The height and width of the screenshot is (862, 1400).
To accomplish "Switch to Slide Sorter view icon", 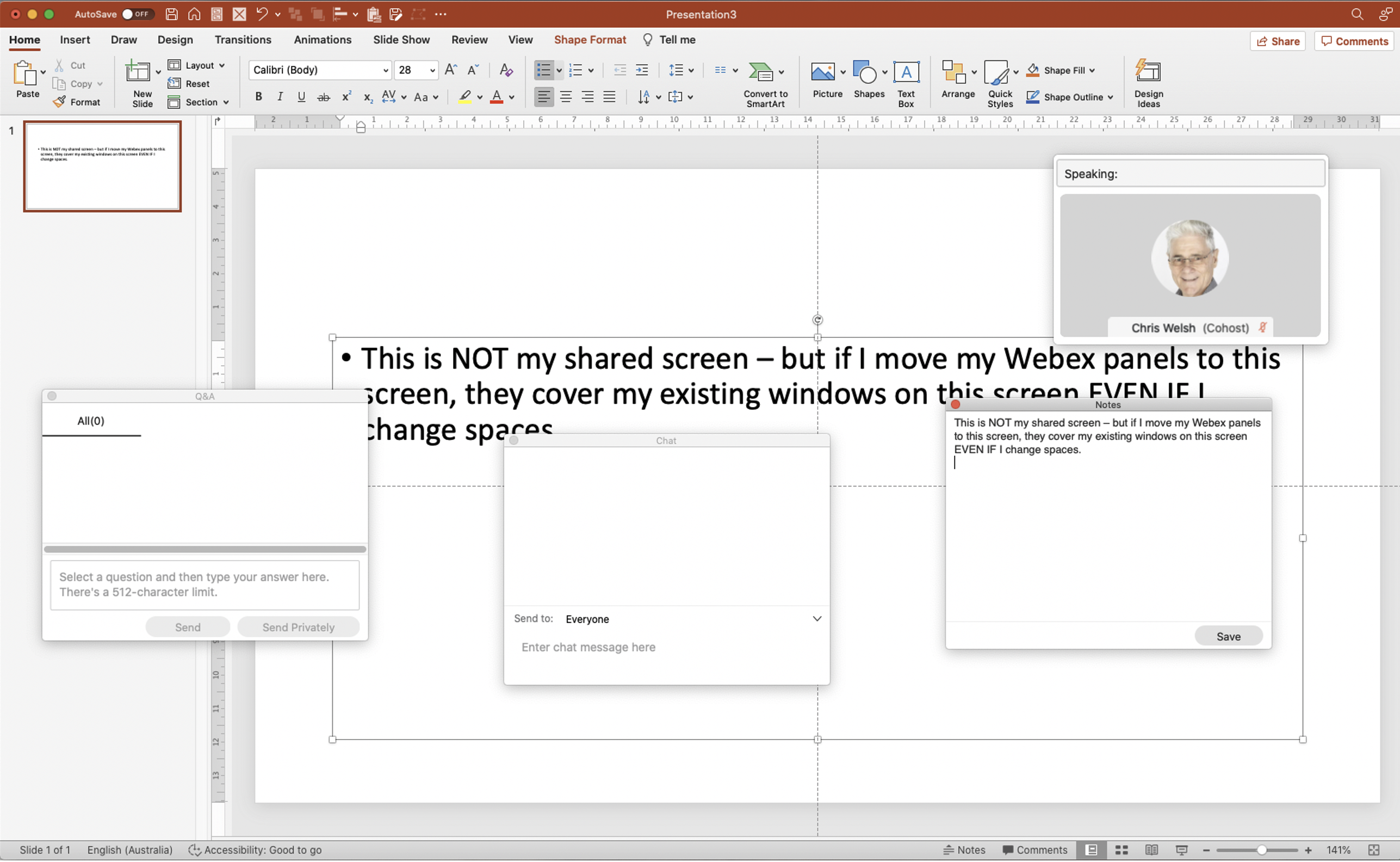I will point(1121,849).
